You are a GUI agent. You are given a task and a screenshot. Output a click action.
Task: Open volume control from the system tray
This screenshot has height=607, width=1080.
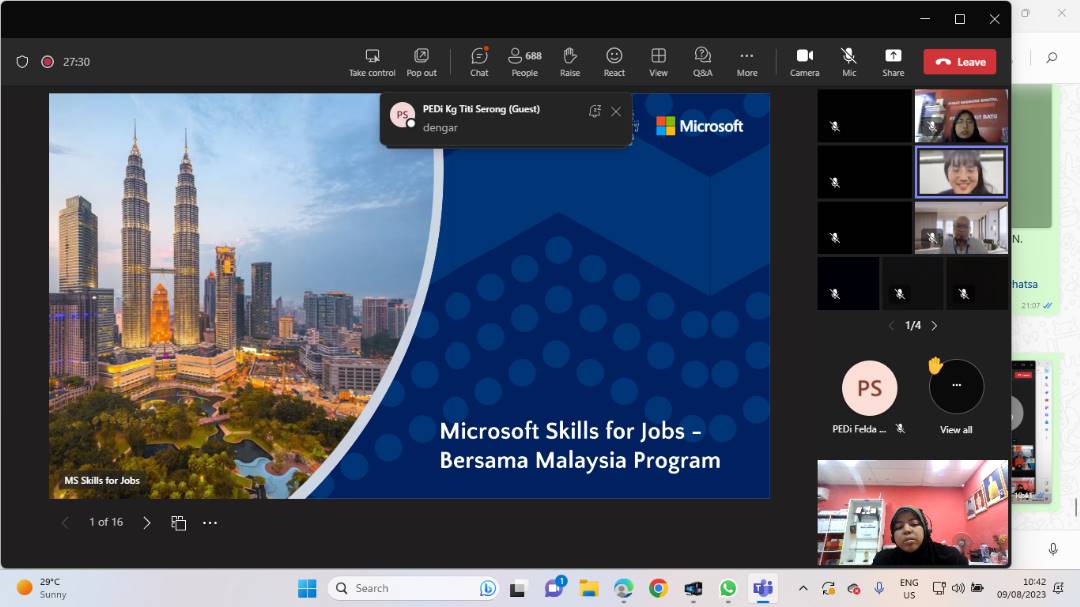(x=958, y=588)
